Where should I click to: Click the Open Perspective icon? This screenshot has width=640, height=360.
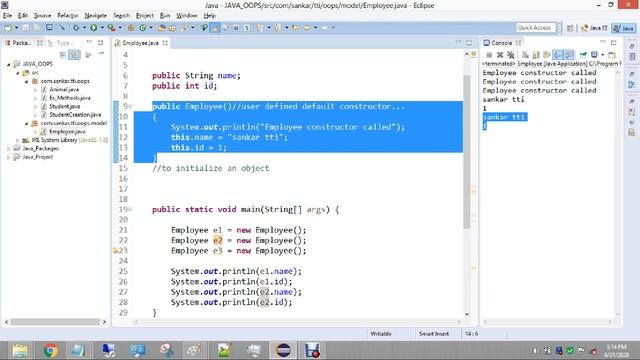[570, 28]
